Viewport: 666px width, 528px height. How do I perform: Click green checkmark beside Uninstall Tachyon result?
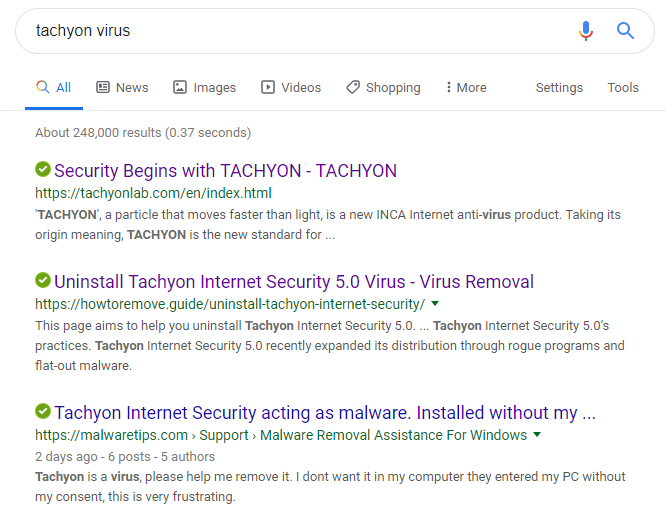[43, 281]
